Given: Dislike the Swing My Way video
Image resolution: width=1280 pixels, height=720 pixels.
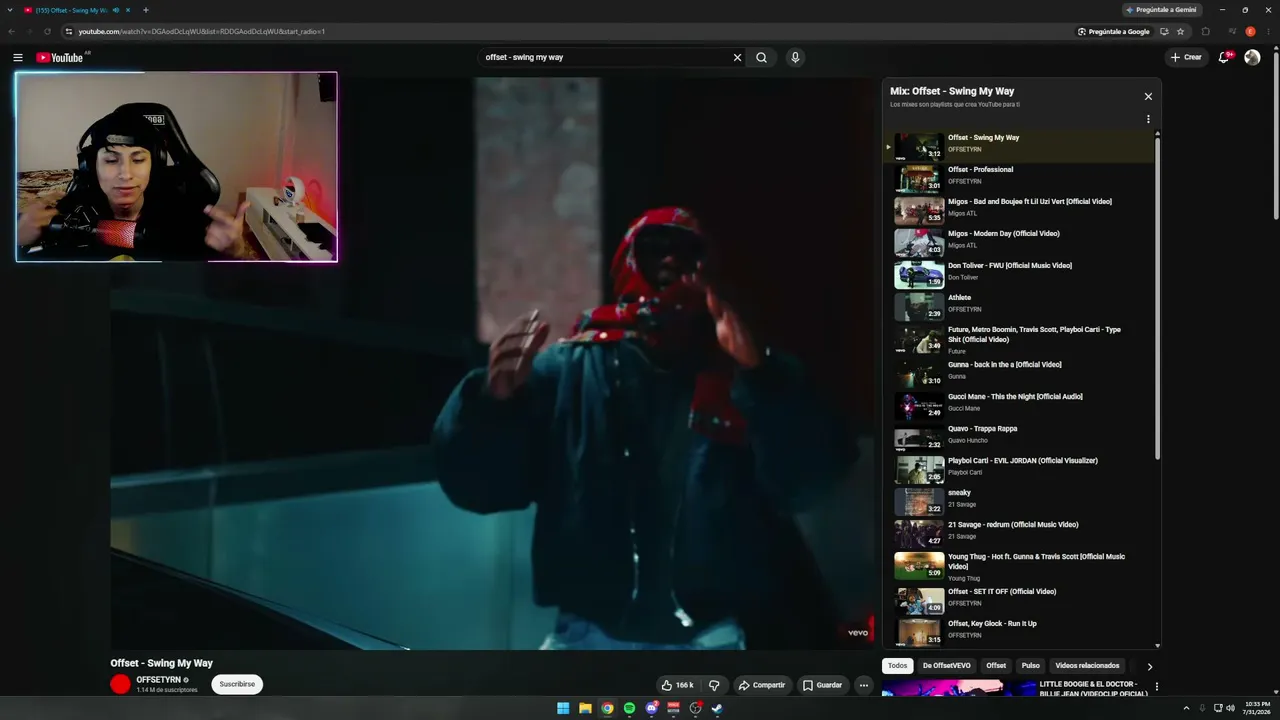Looking at the screenshot, I should pos(714,685).
